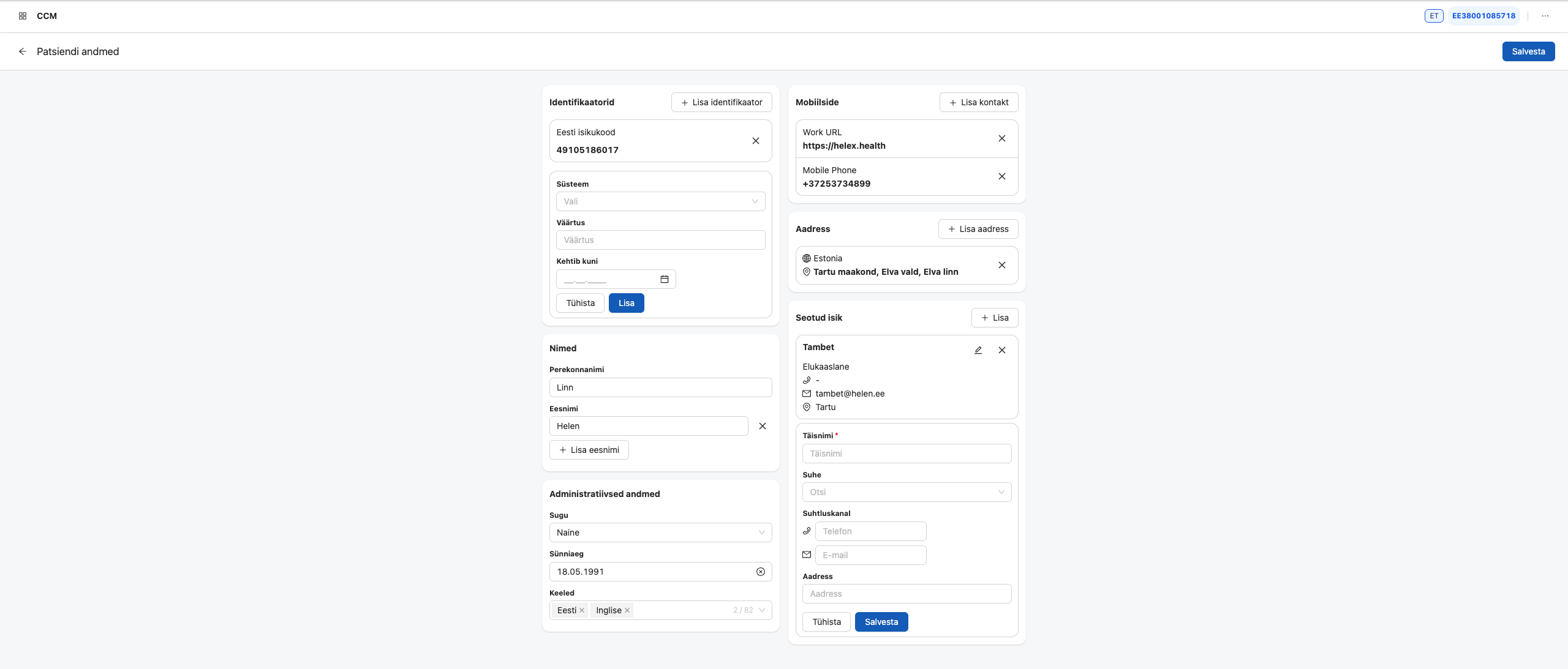Click Lisa identifikaator to add an identifier
Image resolution: width=1568 pixels, height=669 pixels.
coord(721,102)
